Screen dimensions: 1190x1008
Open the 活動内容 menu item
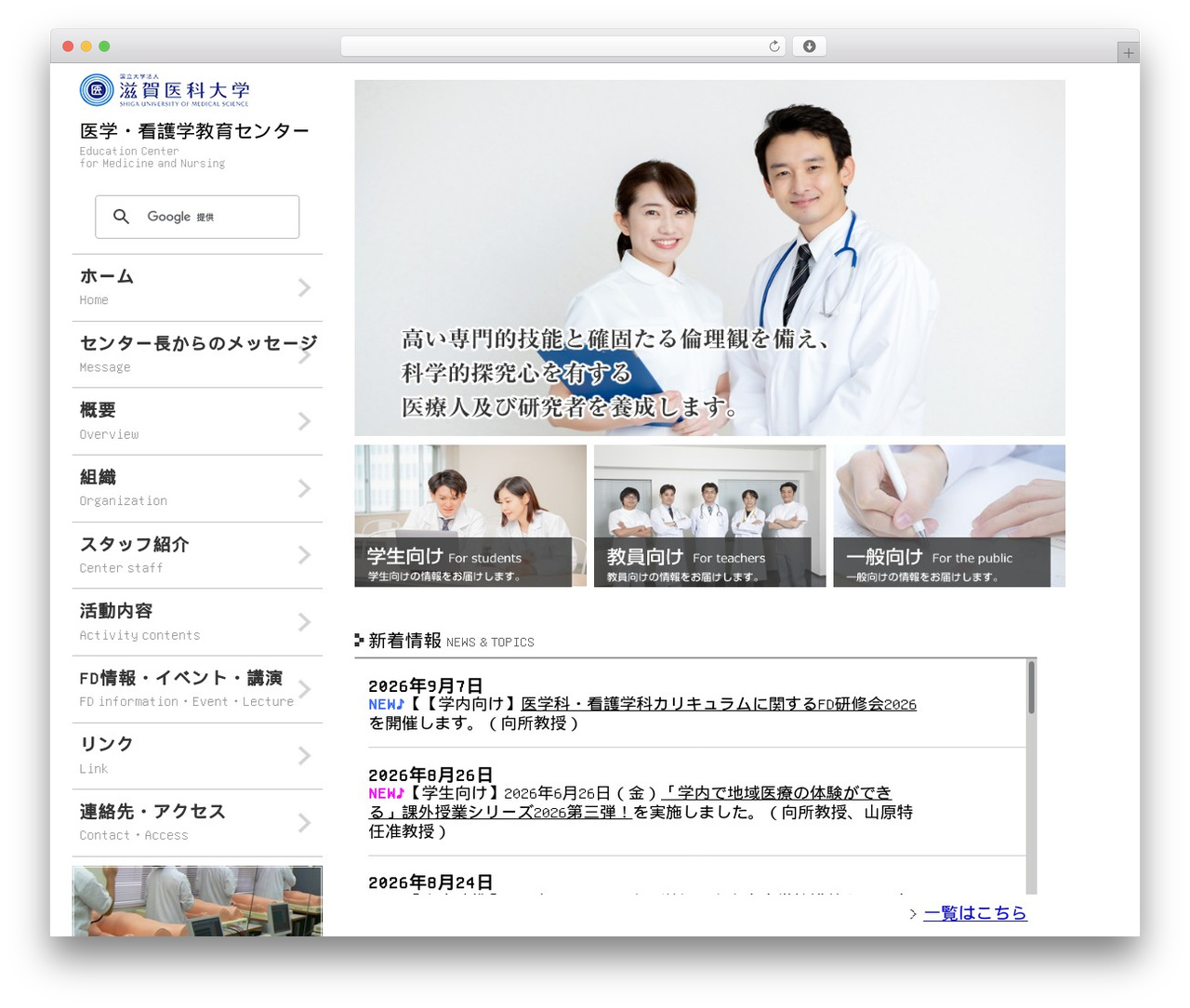(x=197, y=622)
